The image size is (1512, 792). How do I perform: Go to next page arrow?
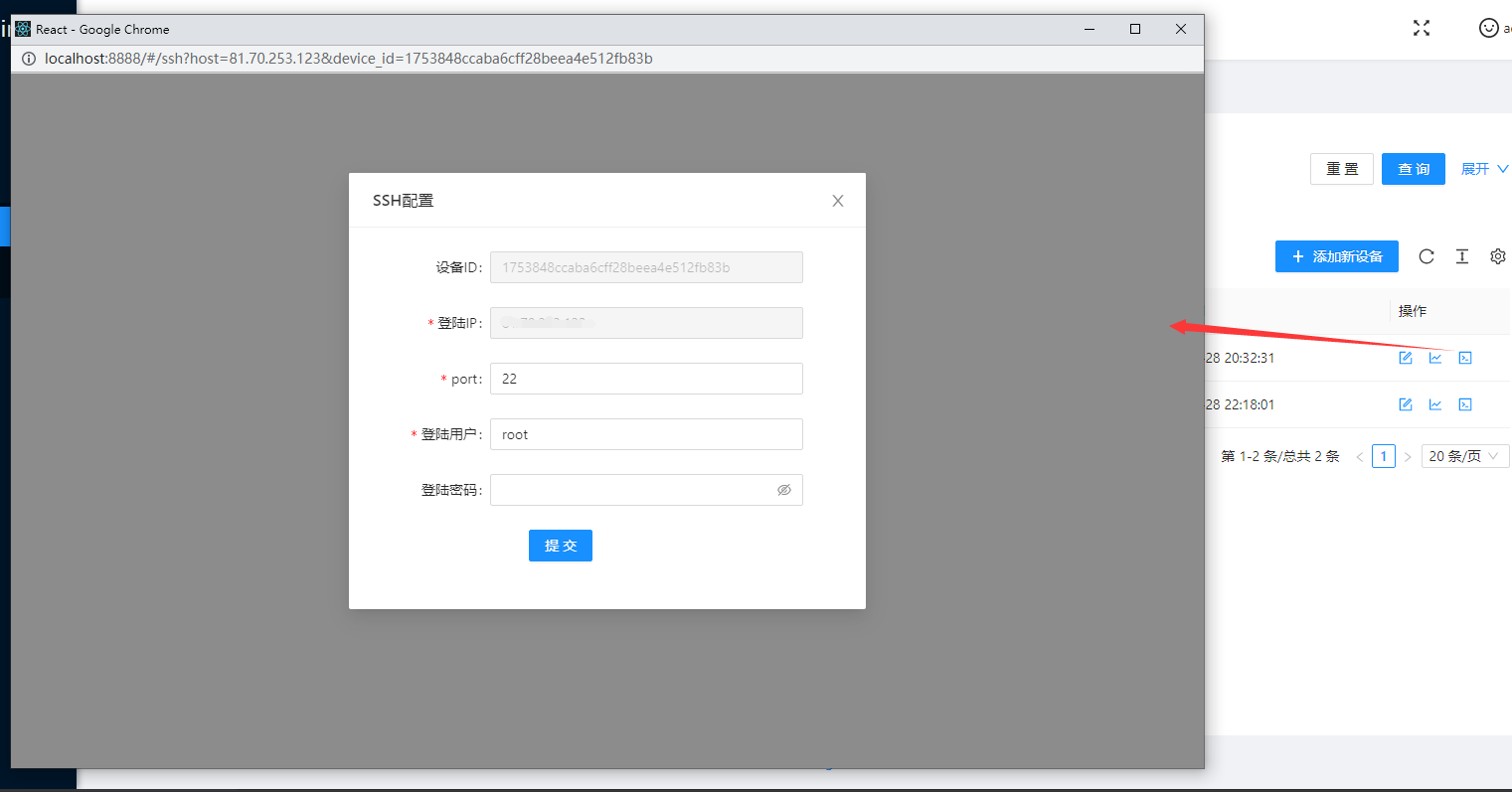1408,457
